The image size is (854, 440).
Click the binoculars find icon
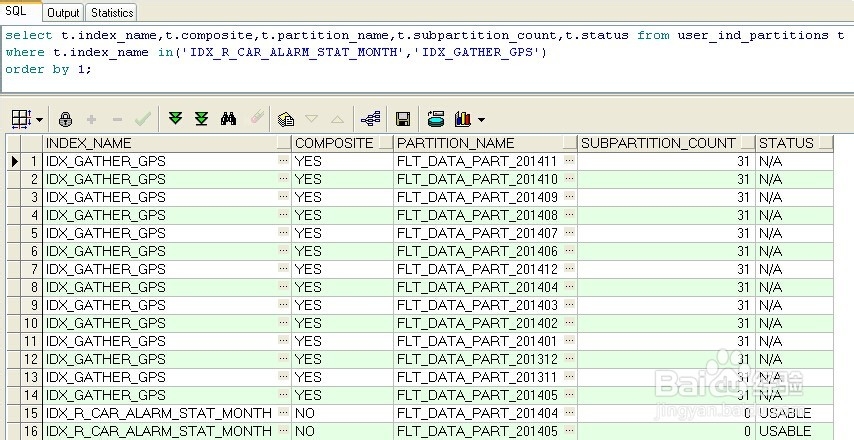228,119
